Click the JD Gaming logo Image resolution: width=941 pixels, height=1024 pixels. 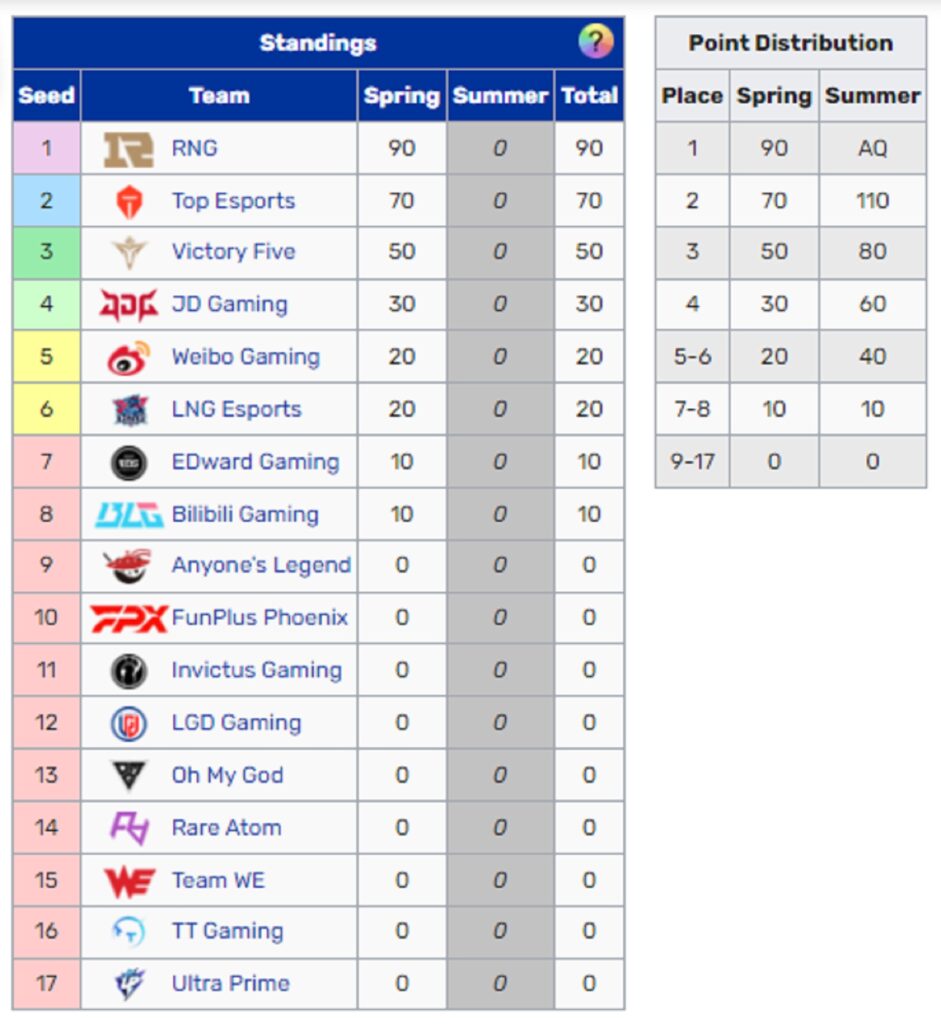pyautogui.click(x=129, y=305)
